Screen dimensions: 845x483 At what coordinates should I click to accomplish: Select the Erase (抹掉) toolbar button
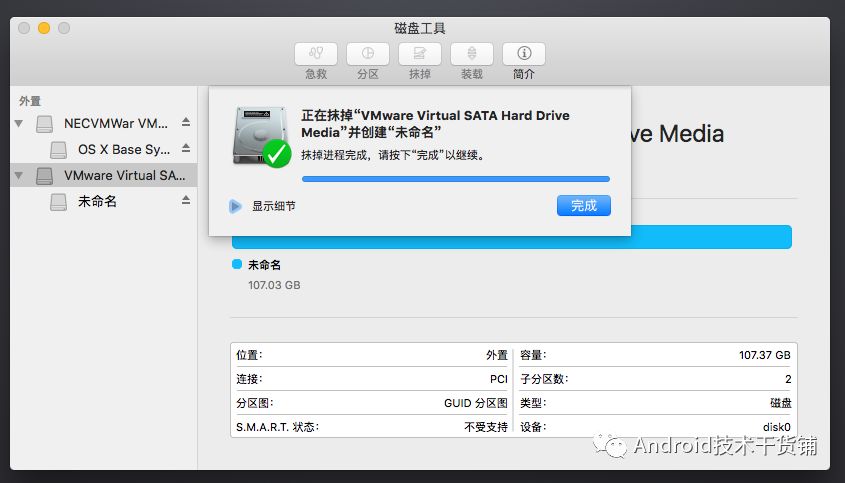[x=420, y=54]
